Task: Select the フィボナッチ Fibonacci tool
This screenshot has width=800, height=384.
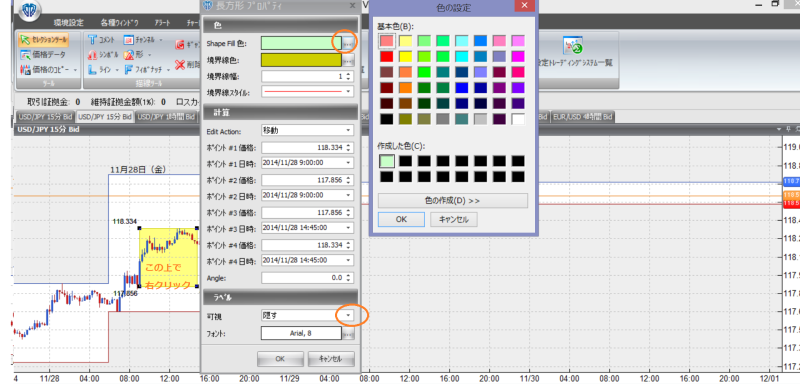Action: [147, 69]
